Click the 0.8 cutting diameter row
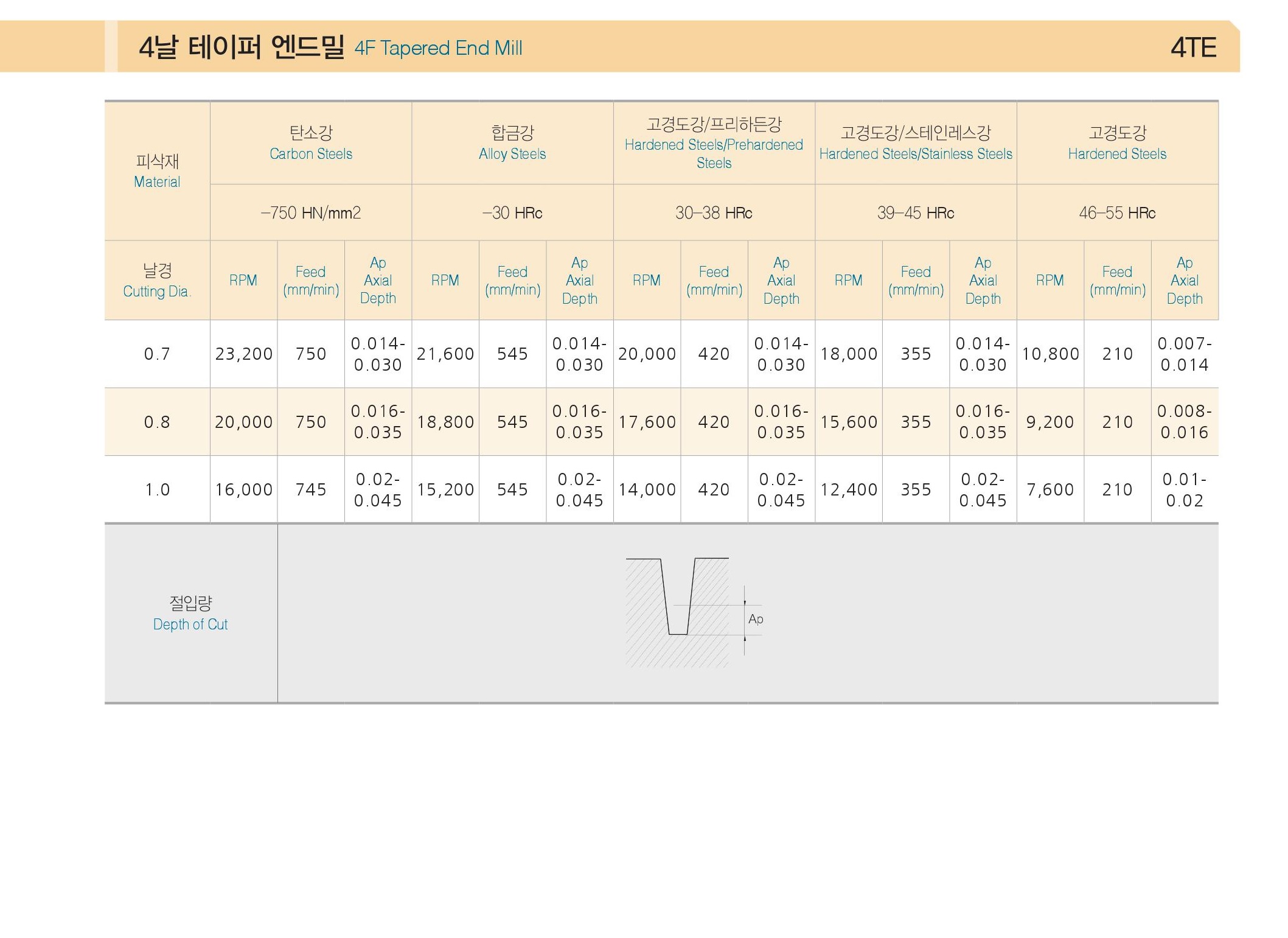 (x=661, y=422)
